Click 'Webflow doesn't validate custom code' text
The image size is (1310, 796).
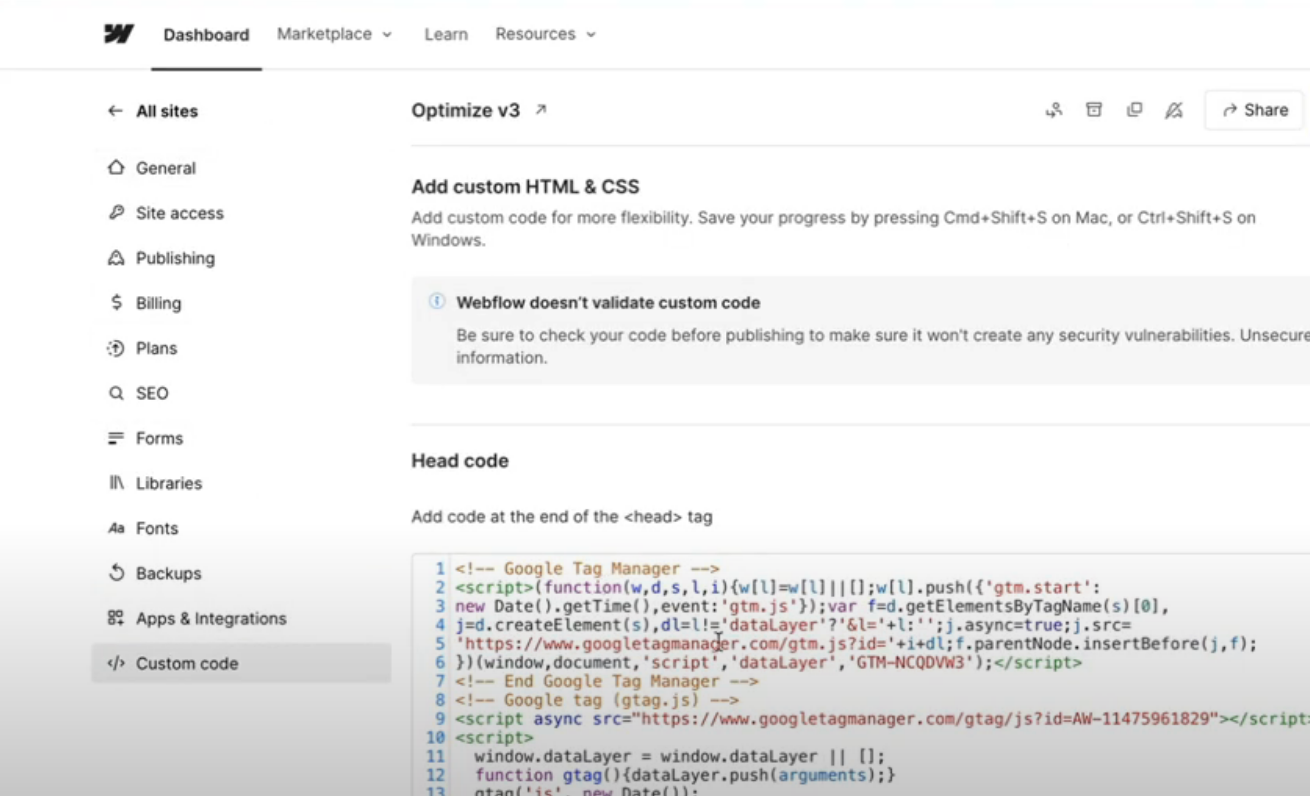tap(608, 302)
